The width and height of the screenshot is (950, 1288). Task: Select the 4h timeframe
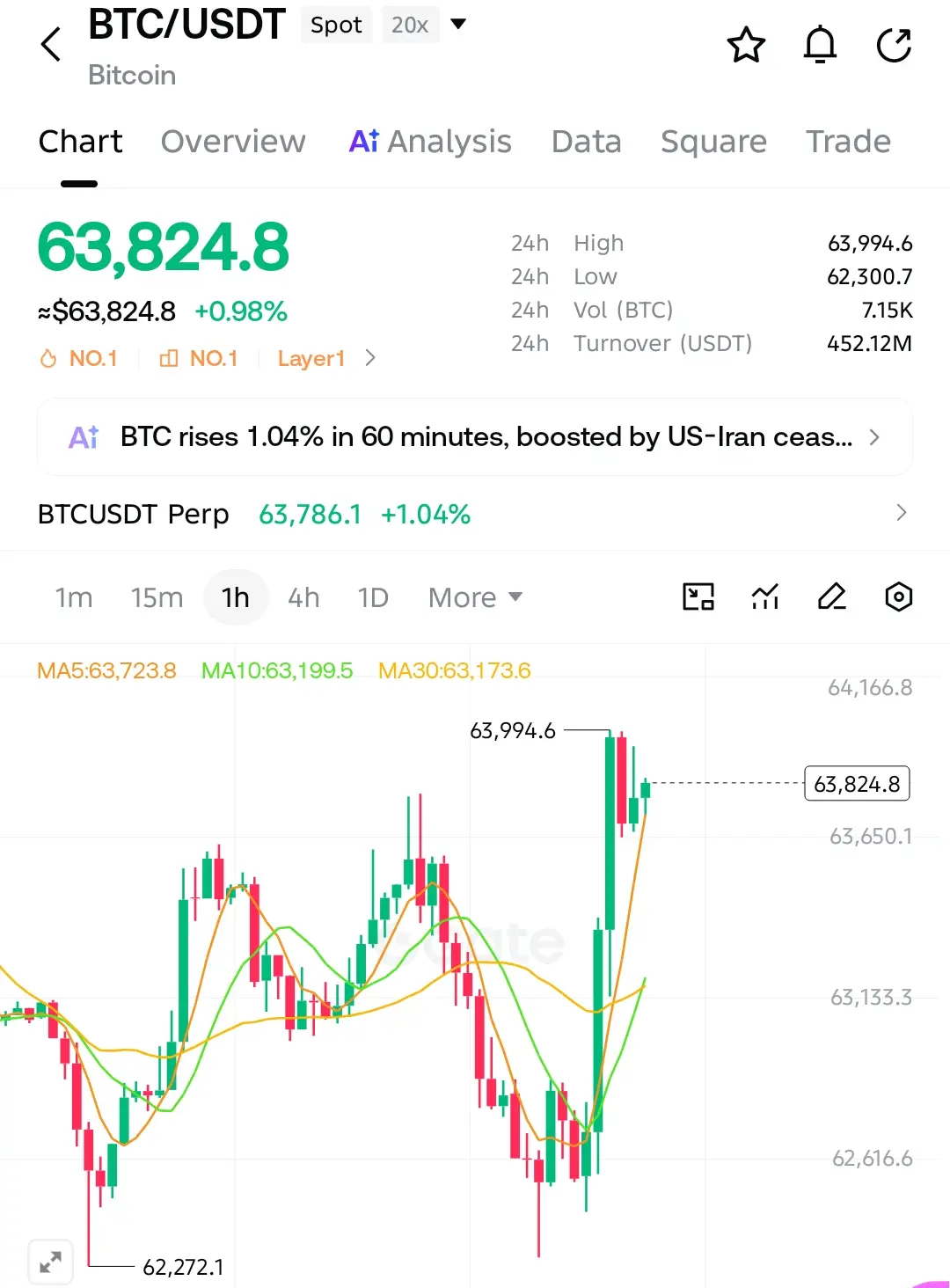303,597
